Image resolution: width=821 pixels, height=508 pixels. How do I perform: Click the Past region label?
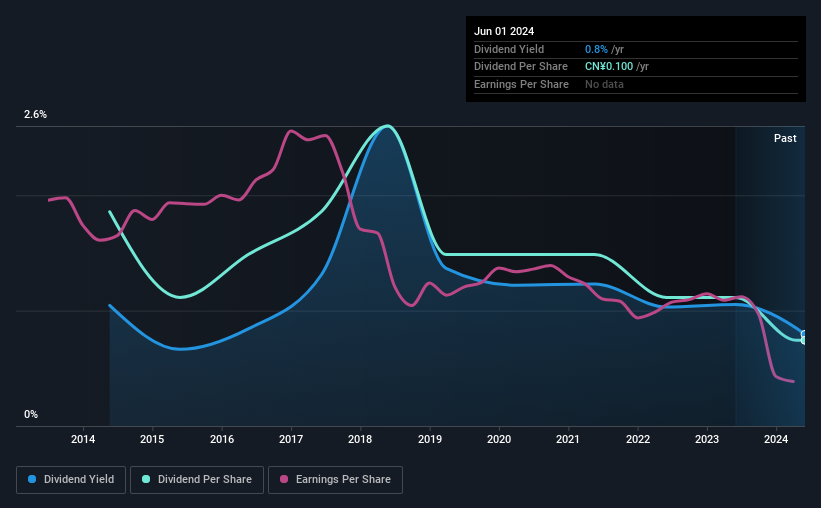coord(785,138)
